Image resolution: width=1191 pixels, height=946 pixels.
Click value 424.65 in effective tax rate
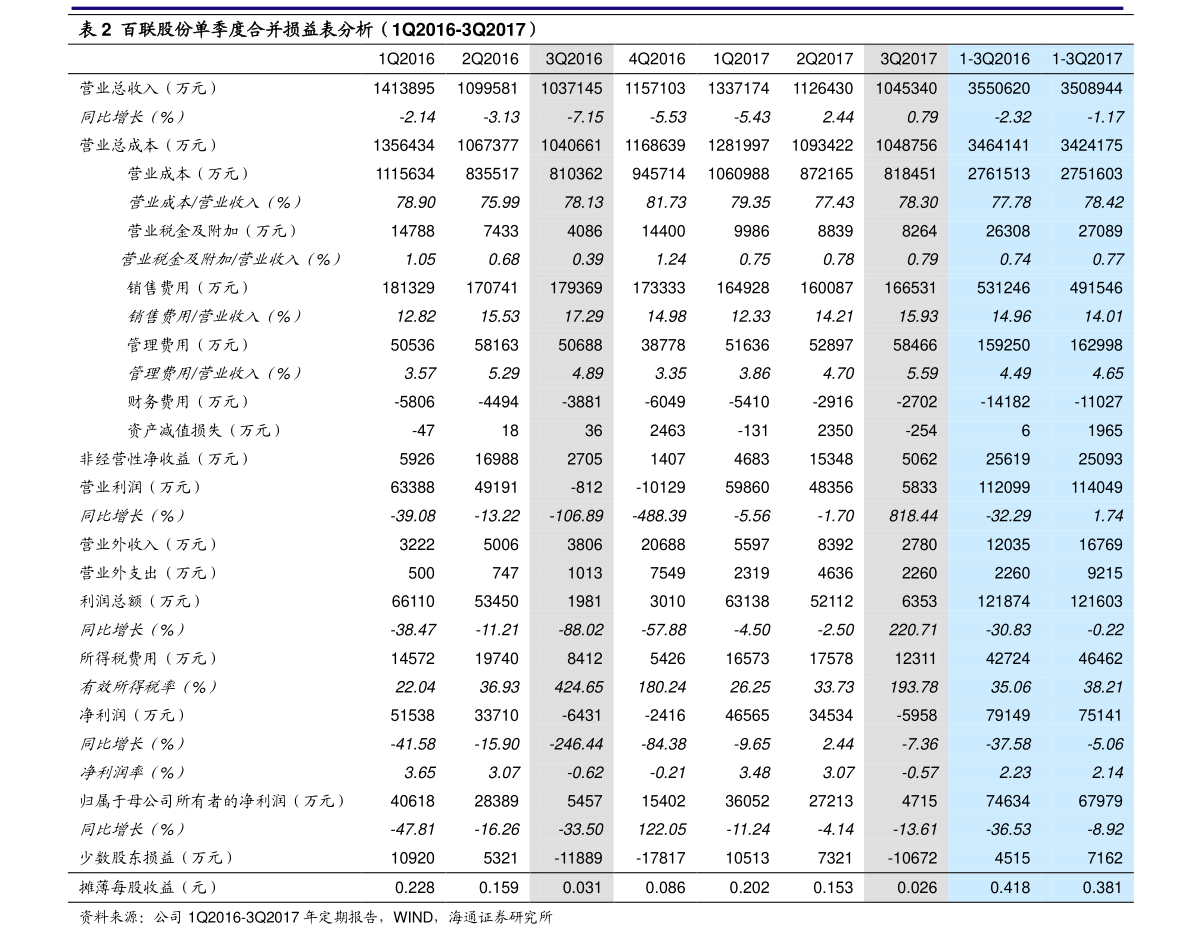[579, 687]
